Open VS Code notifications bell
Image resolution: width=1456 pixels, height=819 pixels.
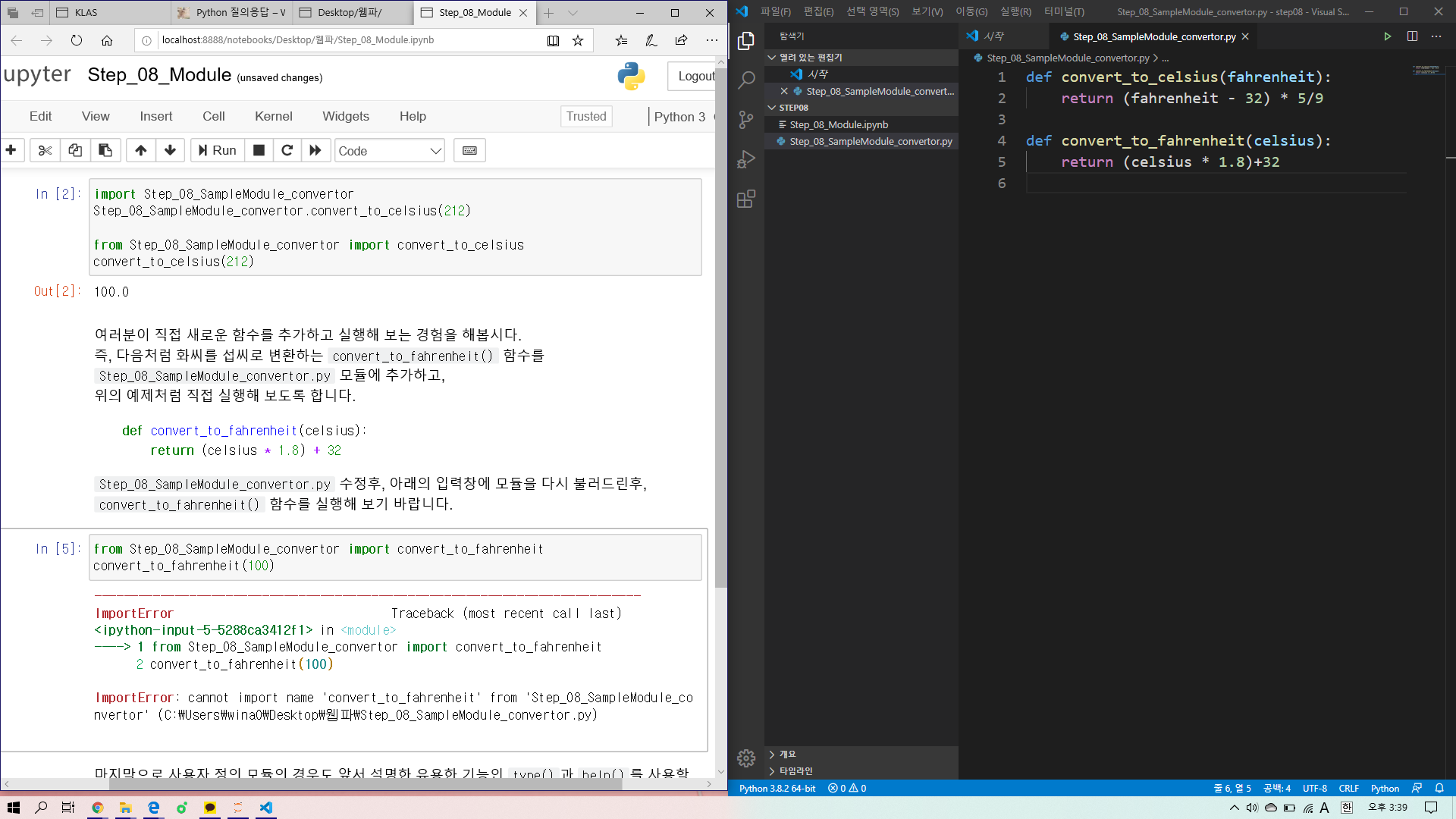pos(1439,788)
